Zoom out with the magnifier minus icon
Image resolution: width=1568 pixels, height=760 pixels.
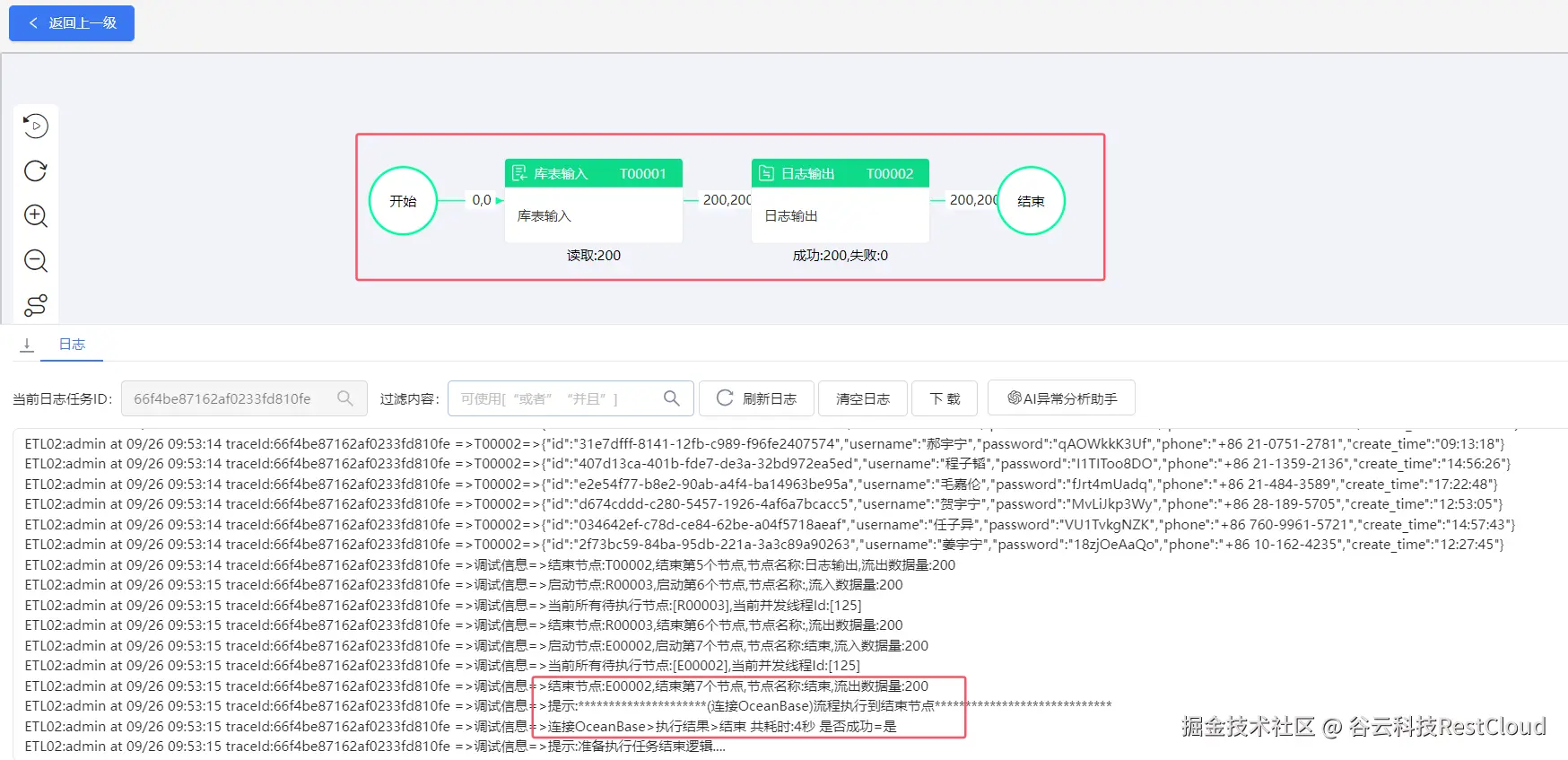36,260
